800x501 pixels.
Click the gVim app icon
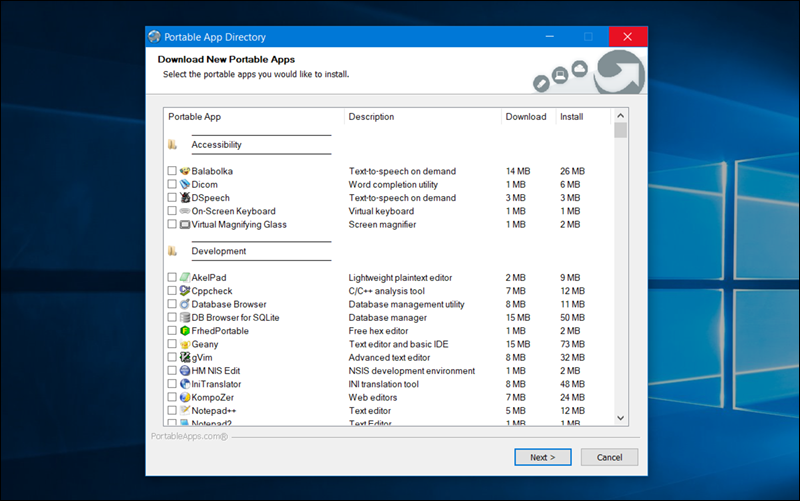click(185, 358)
